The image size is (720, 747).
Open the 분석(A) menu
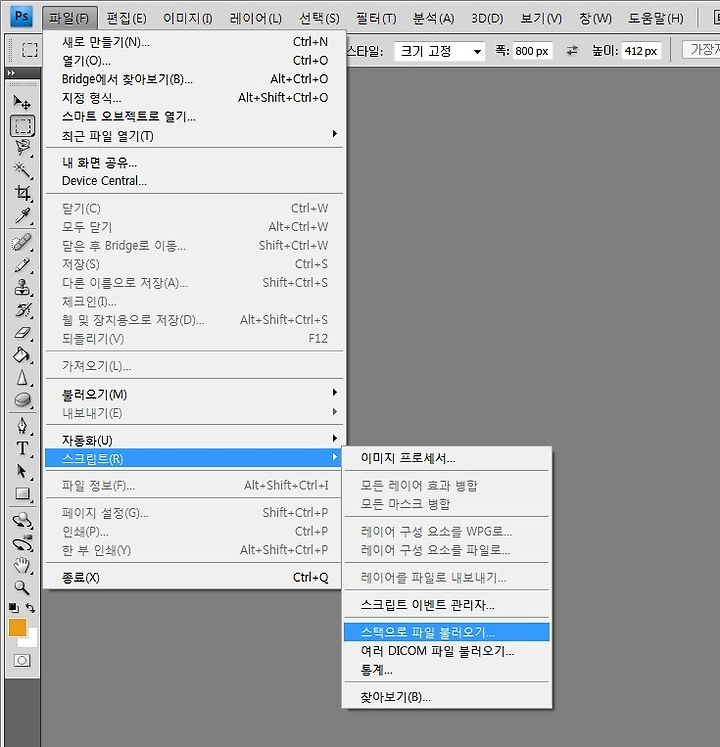[x=433, y=19]
